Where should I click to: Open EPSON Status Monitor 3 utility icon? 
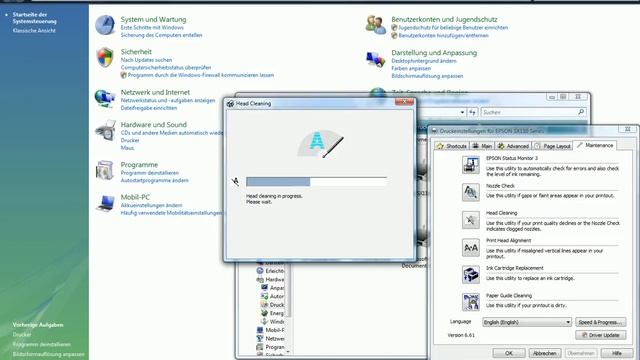point(471,165)
